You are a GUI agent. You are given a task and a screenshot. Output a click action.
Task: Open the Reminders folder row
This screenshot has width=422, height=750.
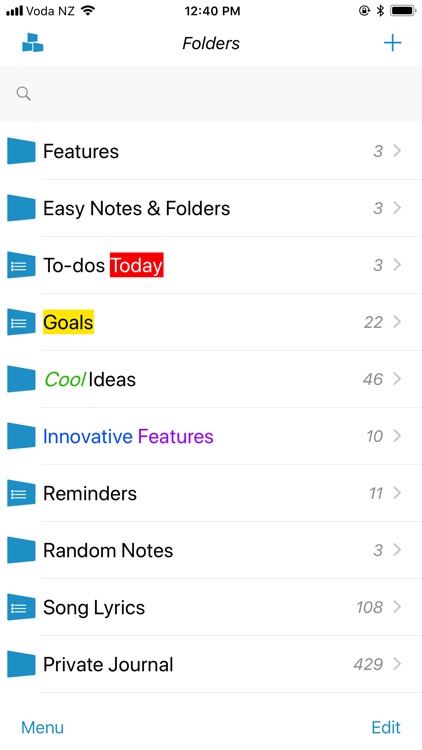tap(211, 493)
